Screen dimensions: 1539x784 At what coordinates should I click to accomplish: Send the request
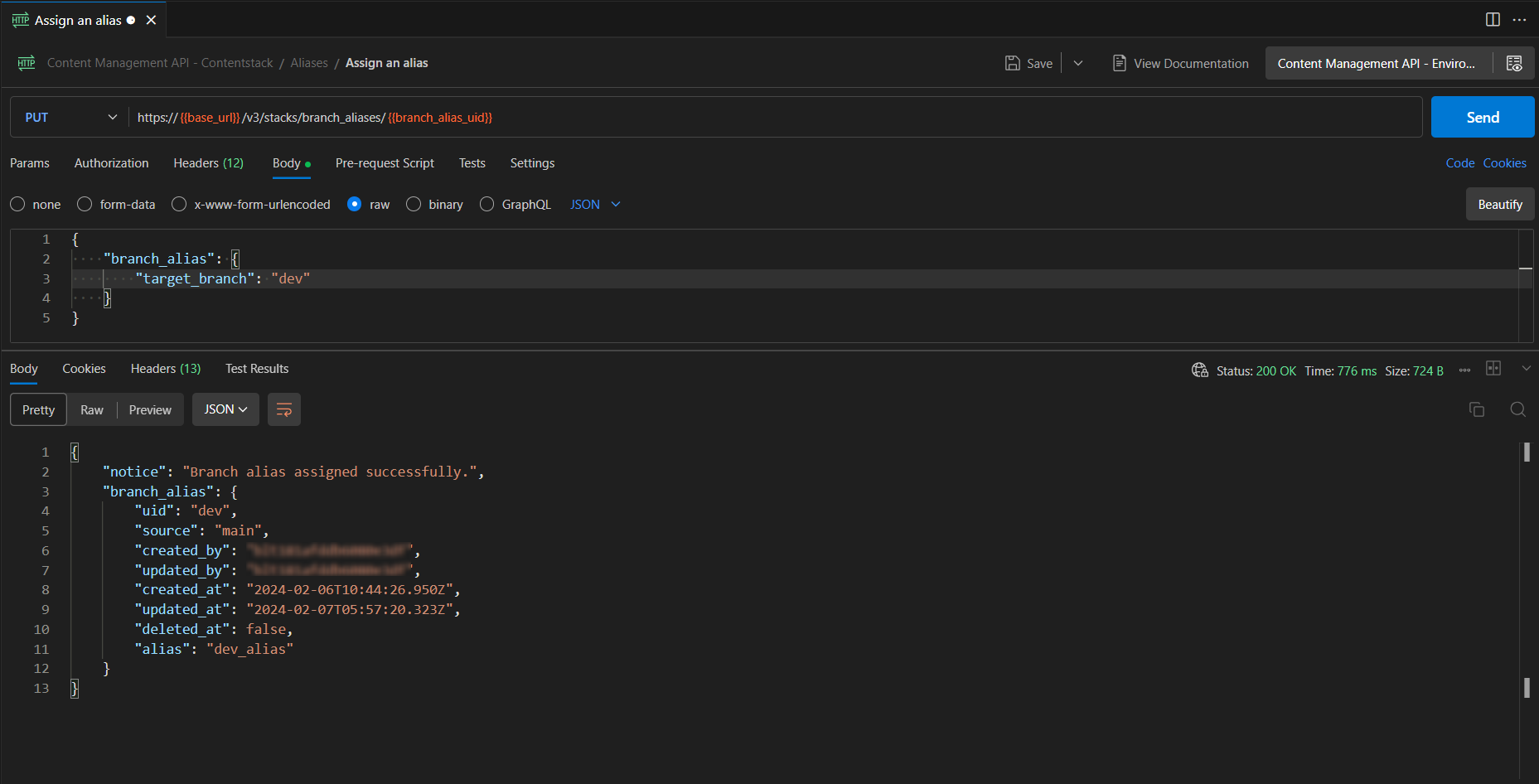tap(1483, 118)
